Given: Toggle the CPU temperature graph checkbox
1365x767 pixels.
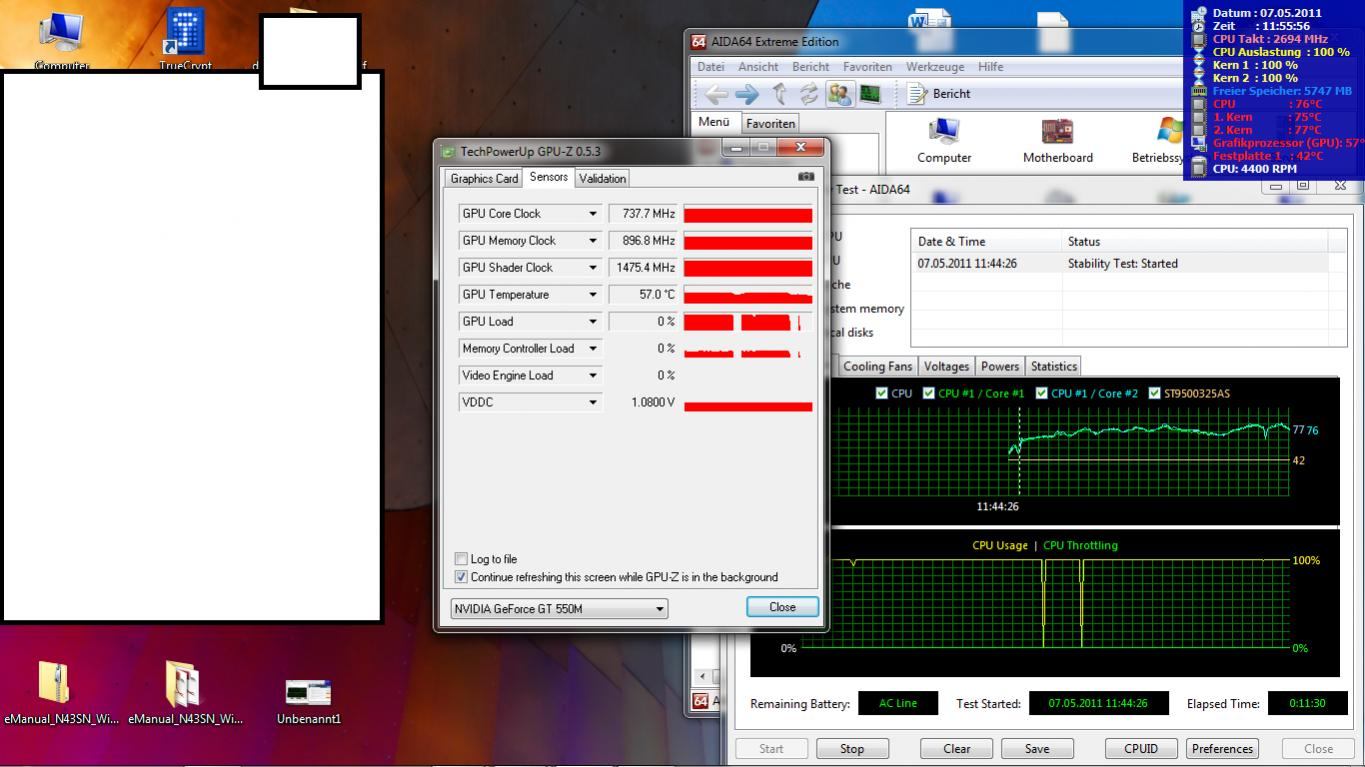Looking at the screenshot, I should coord(881,393).
